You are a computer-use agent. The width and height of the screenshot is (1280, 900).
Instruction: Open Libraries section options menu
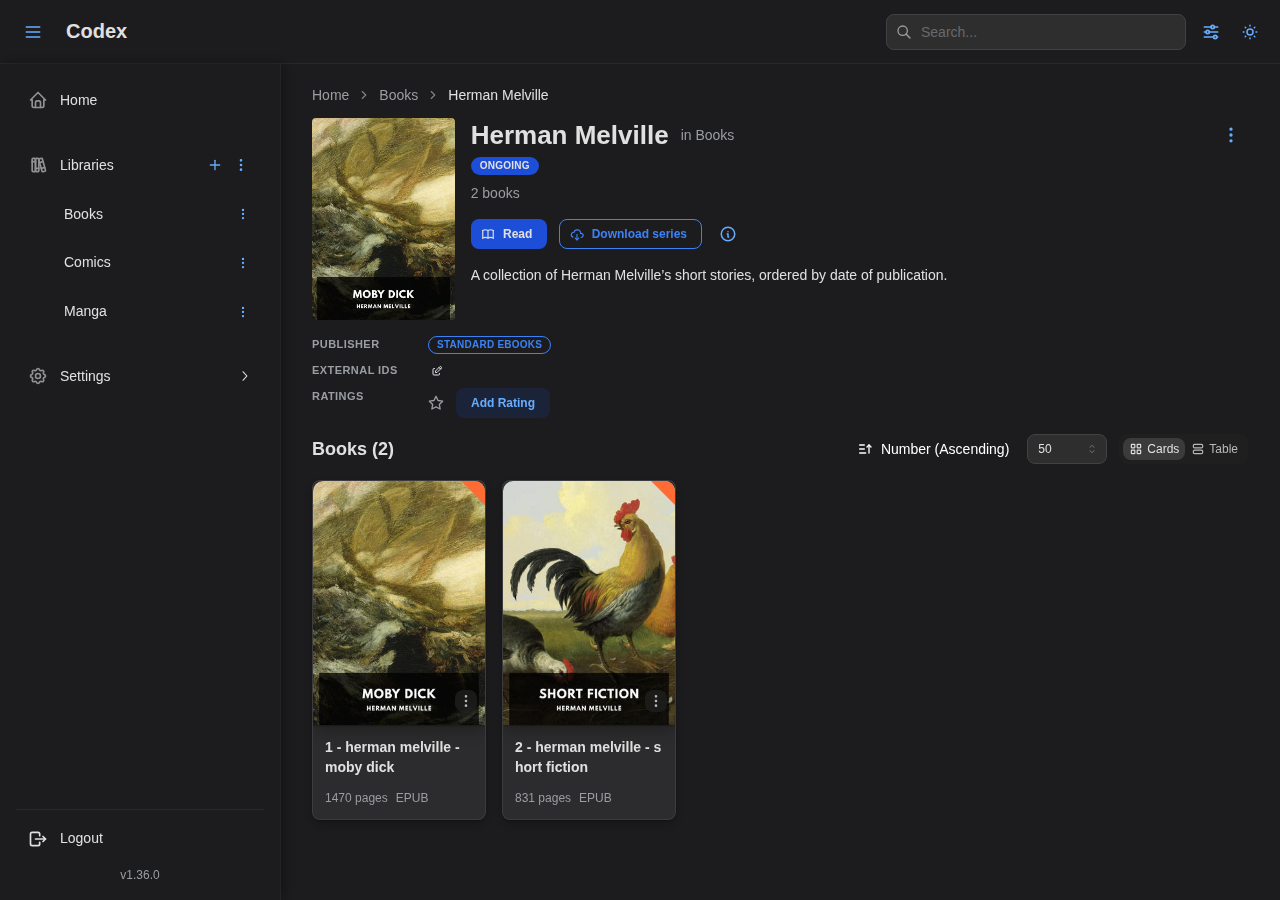pyautogui.click(x=241, y=165)
